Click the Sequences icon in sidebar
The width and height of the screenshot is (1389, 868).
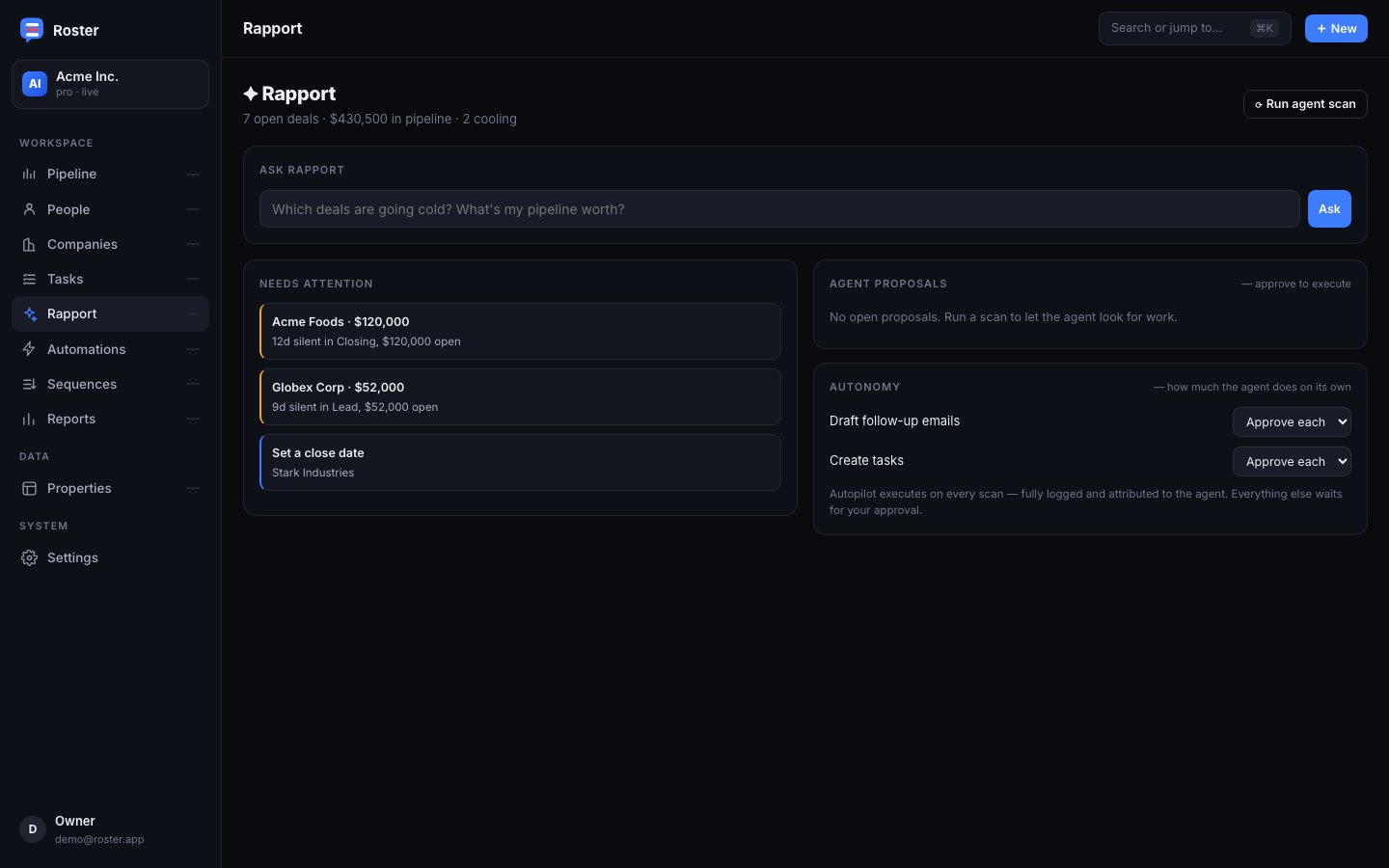tap(29, 384)
